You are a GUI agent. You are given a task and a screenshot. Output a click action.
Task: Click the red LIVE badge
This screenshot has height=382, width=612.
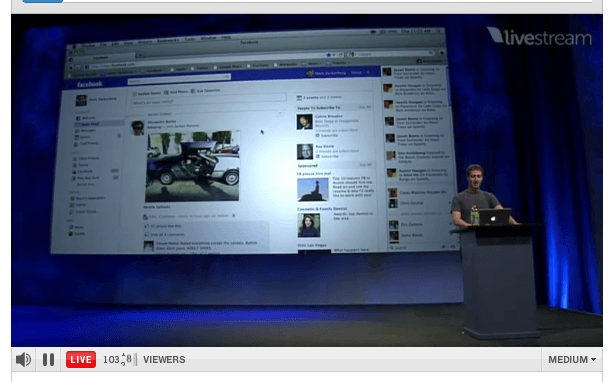[x=81, y=359]
